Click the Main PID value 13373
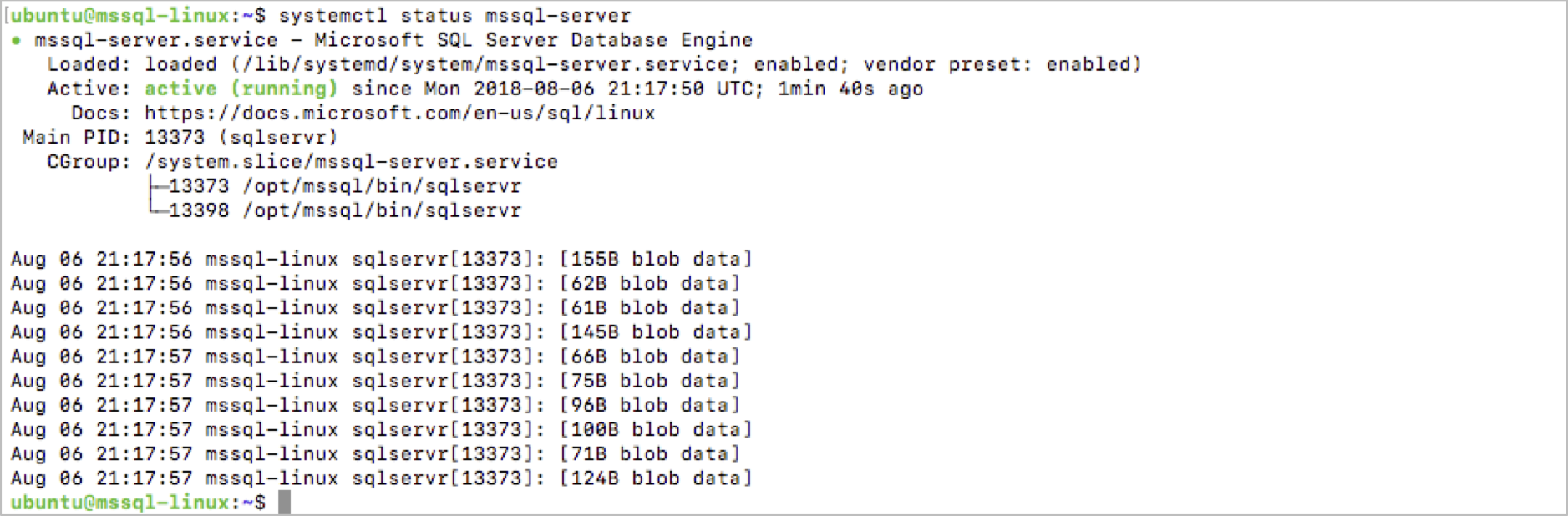The image size is (1568, 516). coord(174,137)
